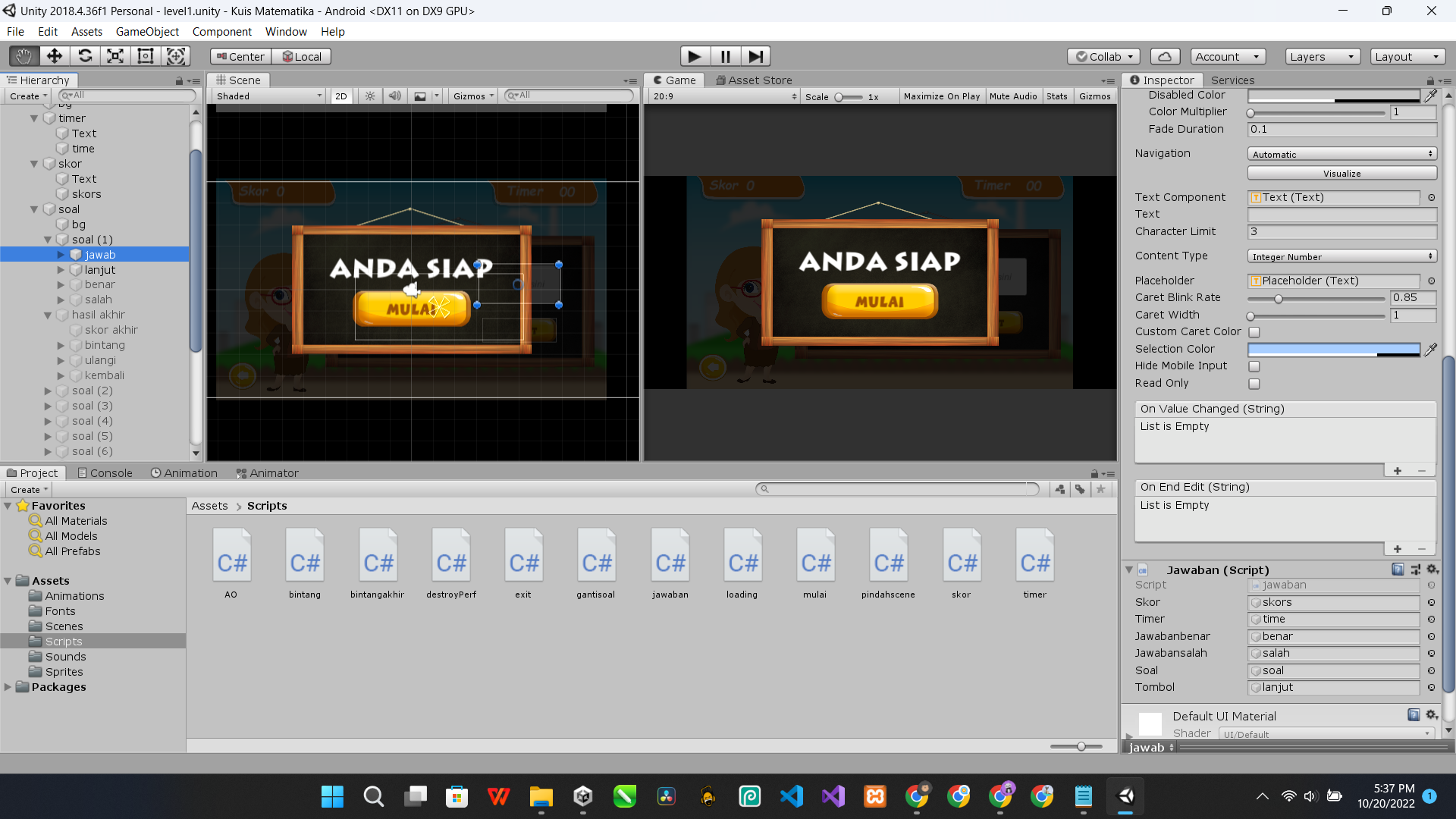
Task: Click Maximize On Play button
Action: [941, 96]
